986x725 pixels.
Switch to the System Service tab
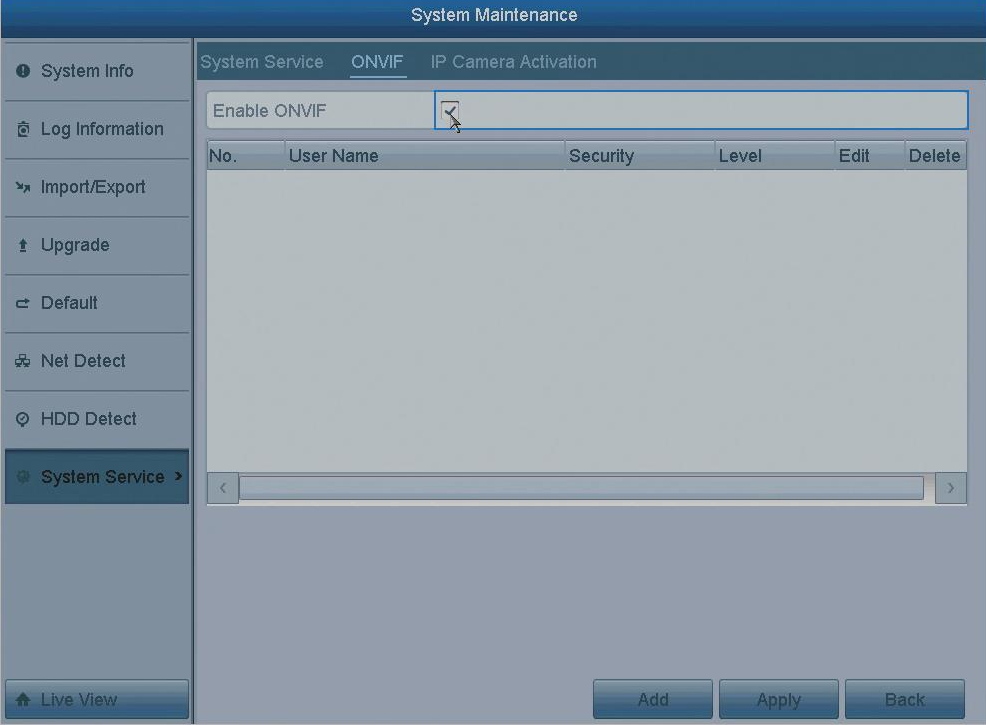tap(261, 62)
